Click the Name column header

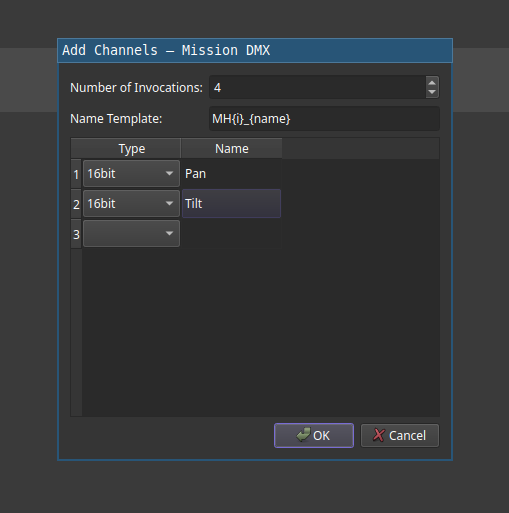pos(231,149)
